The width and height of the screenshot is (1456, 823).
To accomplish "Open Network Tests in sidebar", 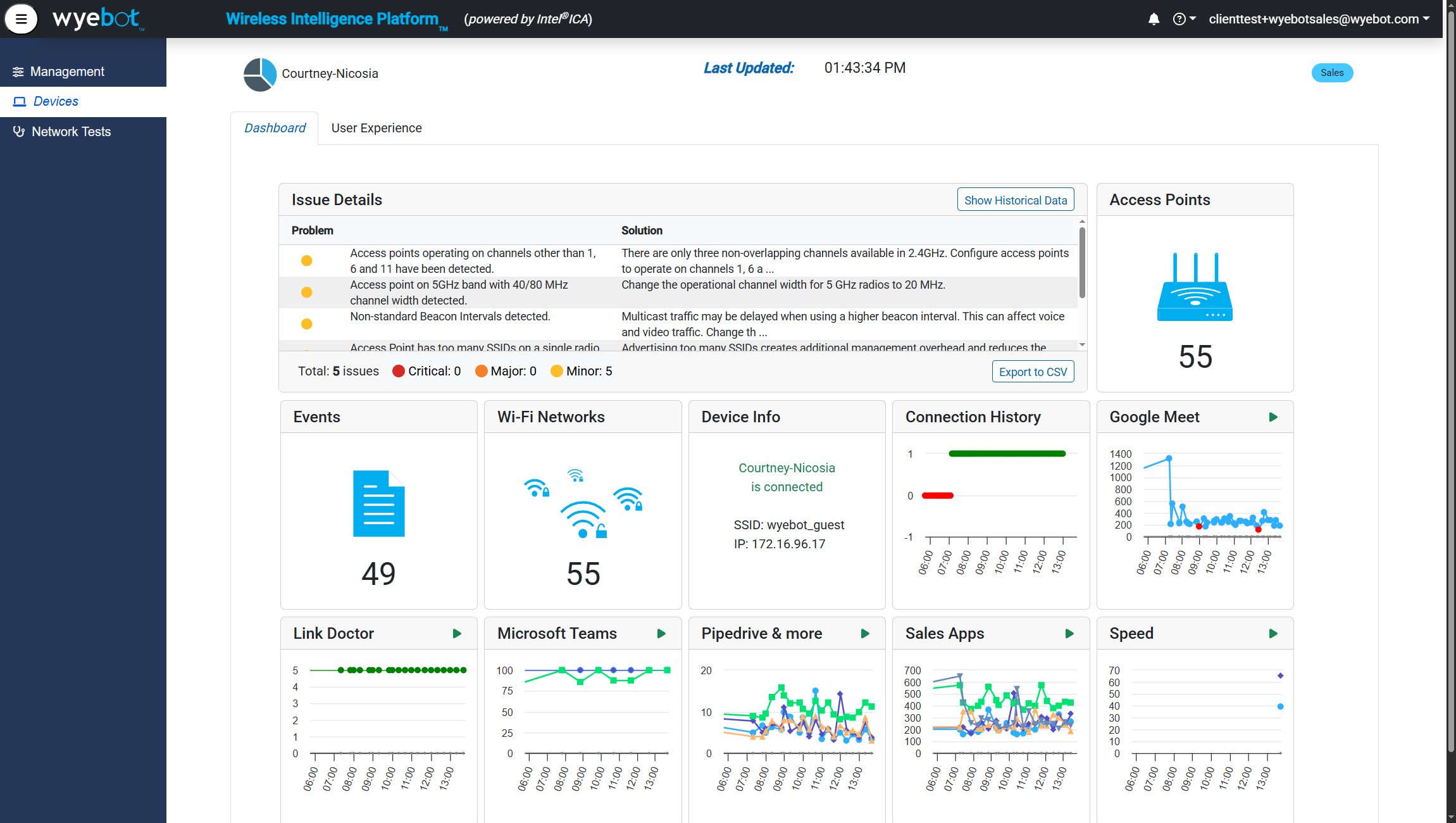I will (71, 132).
